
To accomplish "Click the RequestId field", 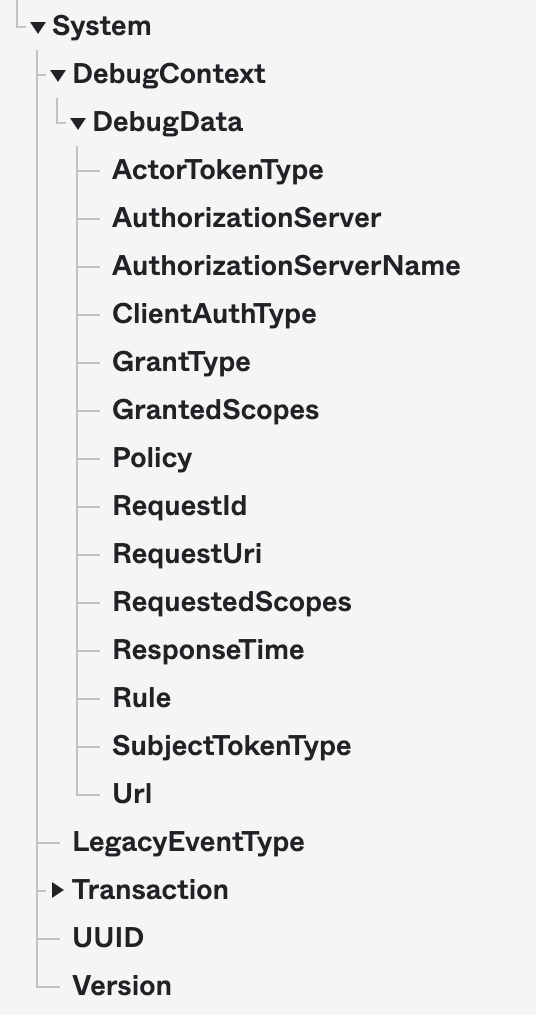I will 180,506.
